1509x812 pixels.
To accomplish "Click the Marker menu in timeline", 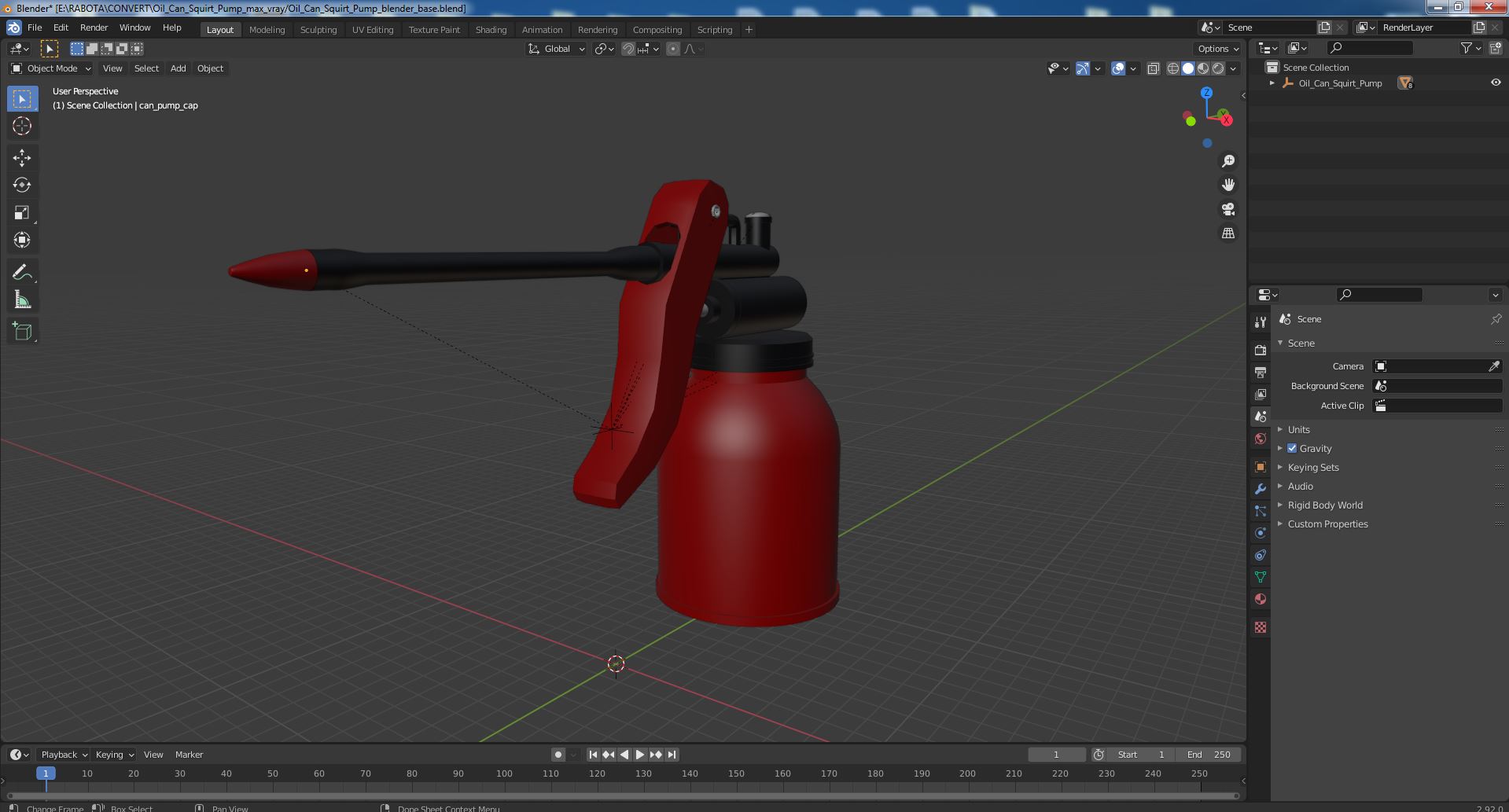I will (x=189, y=755).
